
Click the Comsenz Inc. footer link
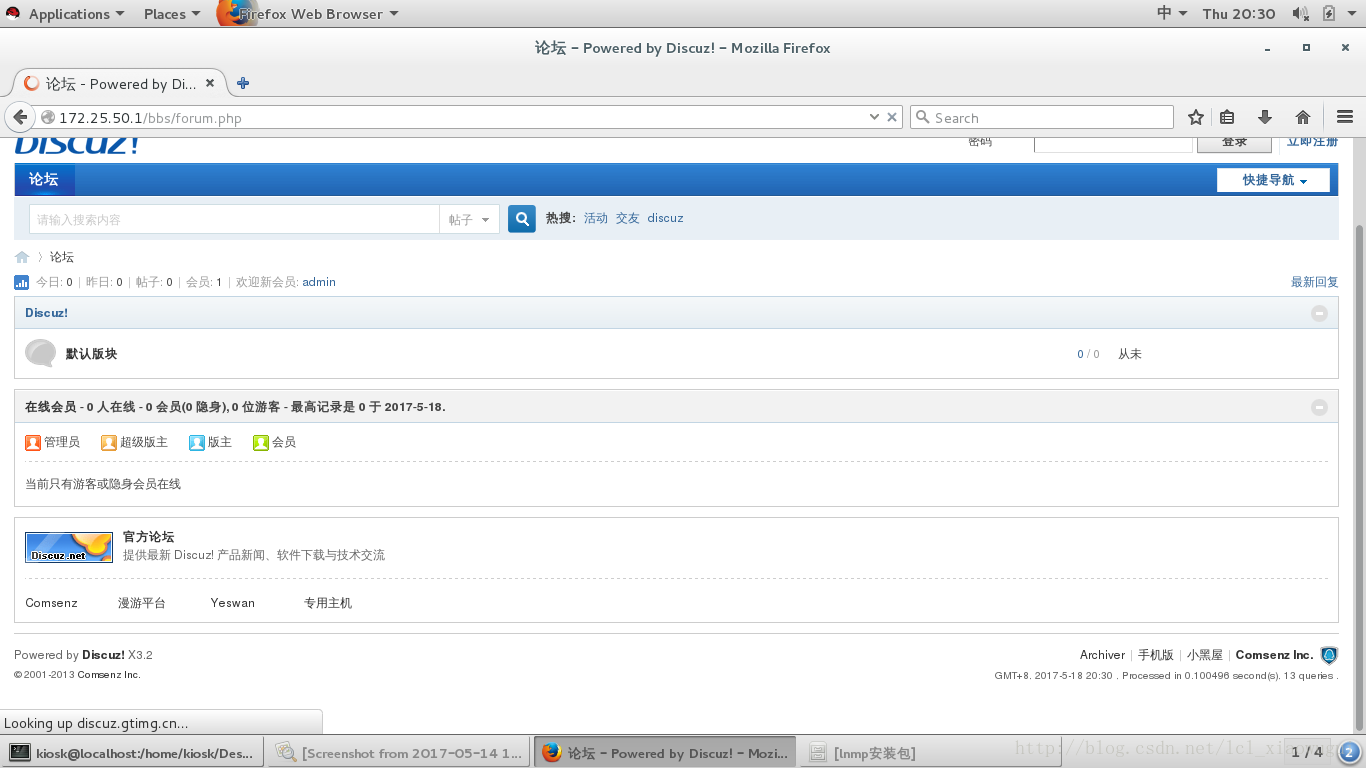point(1274,655)
